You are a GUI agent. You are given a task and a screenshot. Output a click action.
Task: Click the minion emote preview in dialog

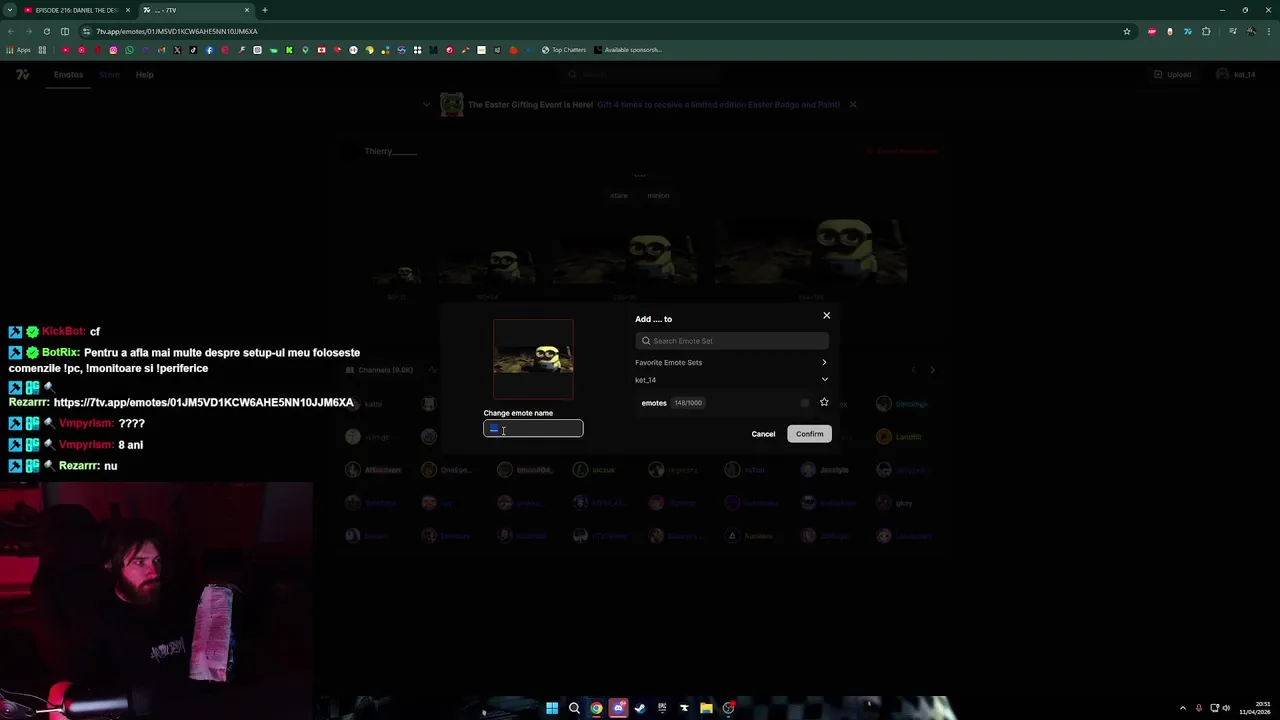(x=533, y=359)
